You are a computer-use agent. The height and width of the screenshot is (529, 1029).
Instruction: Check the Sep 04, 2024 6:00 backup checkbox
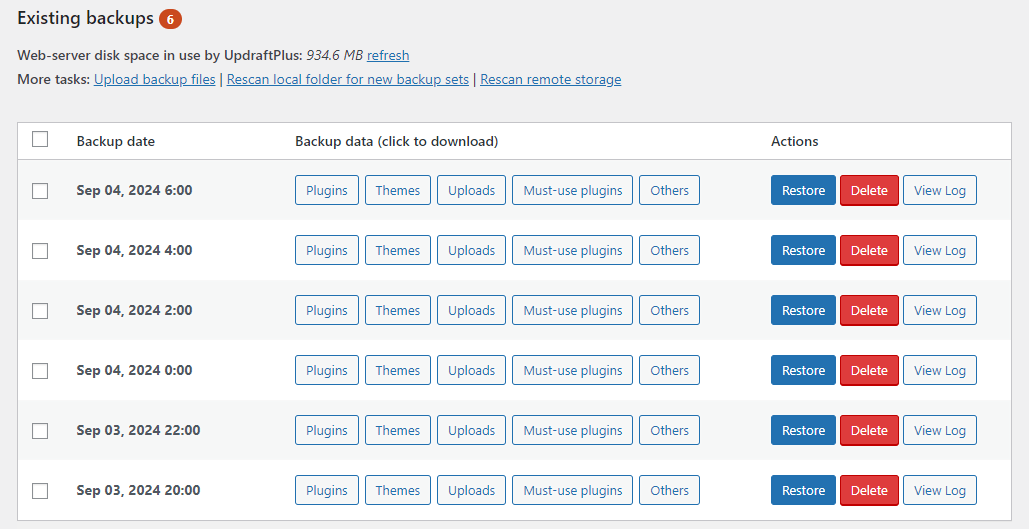pos(40,190)
